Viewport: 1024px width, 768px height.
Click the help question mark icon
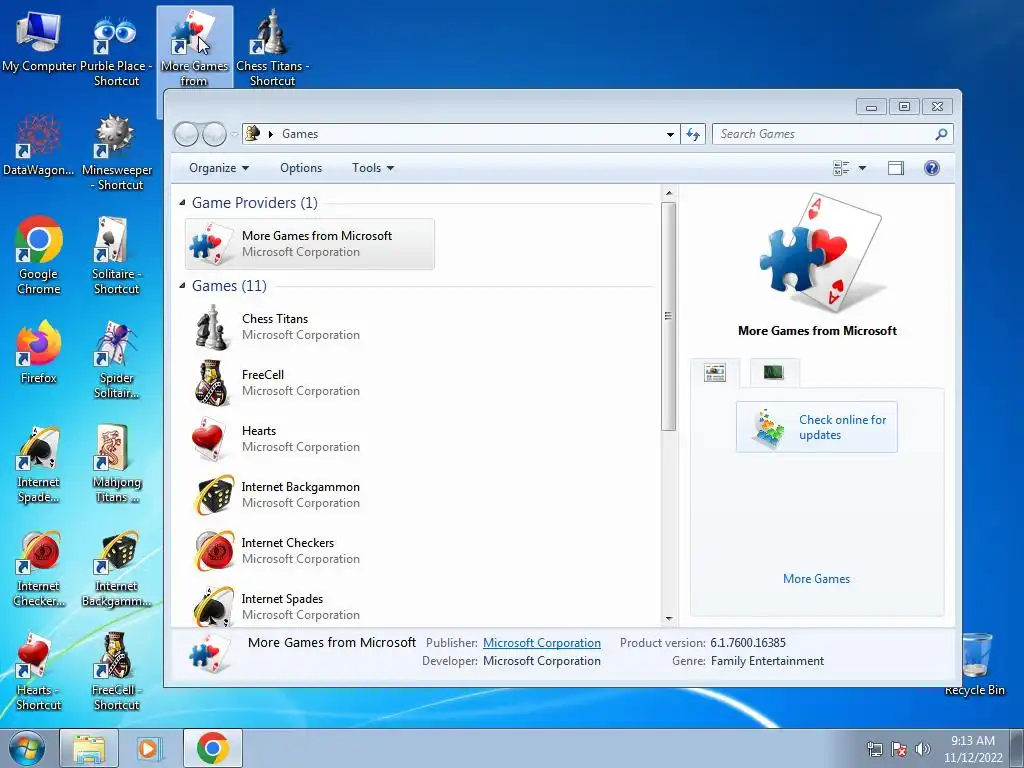point(932,168)
